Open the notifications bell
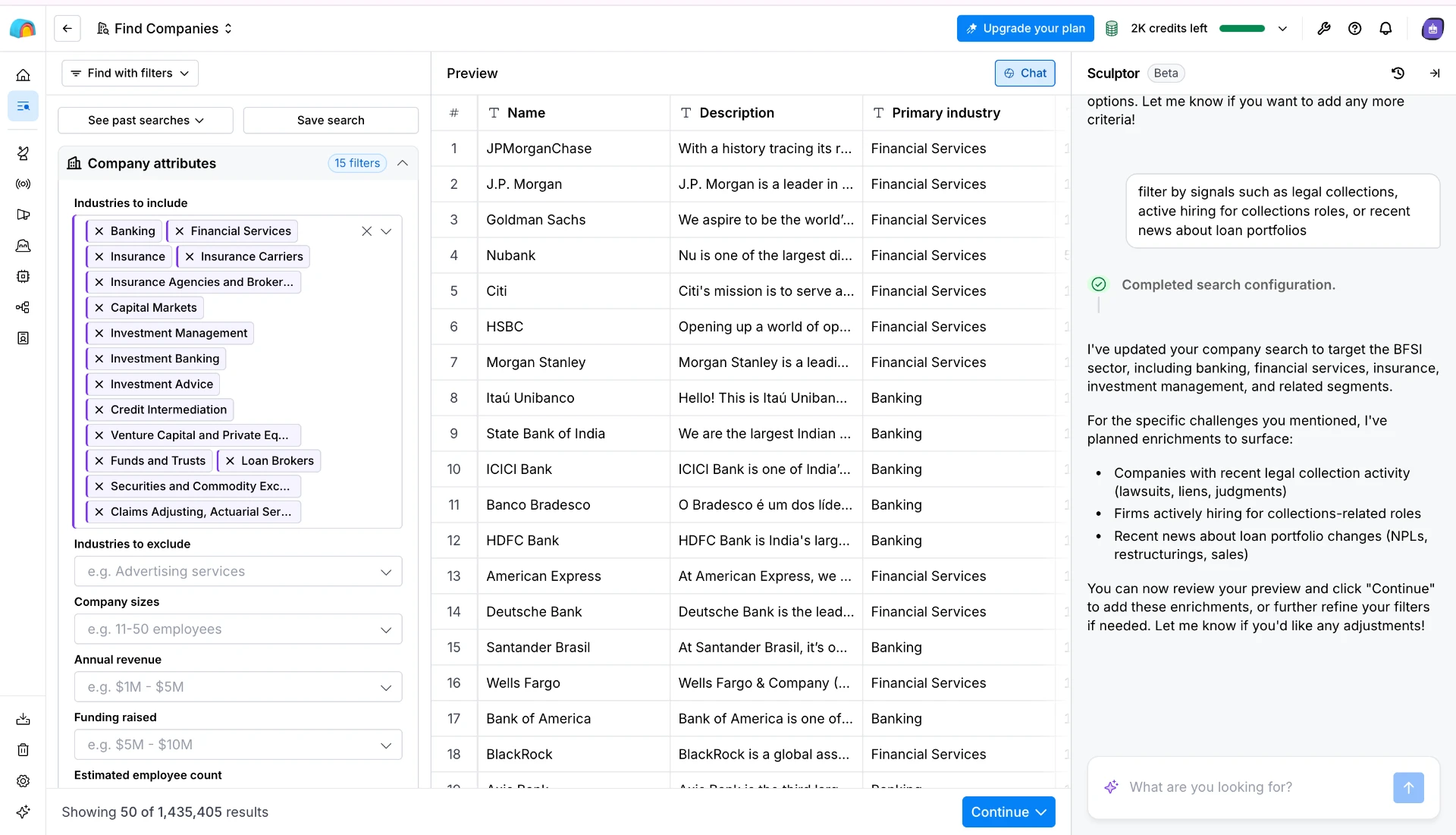The height and width of the screenshot is (835, 1456). point(1385,29)
